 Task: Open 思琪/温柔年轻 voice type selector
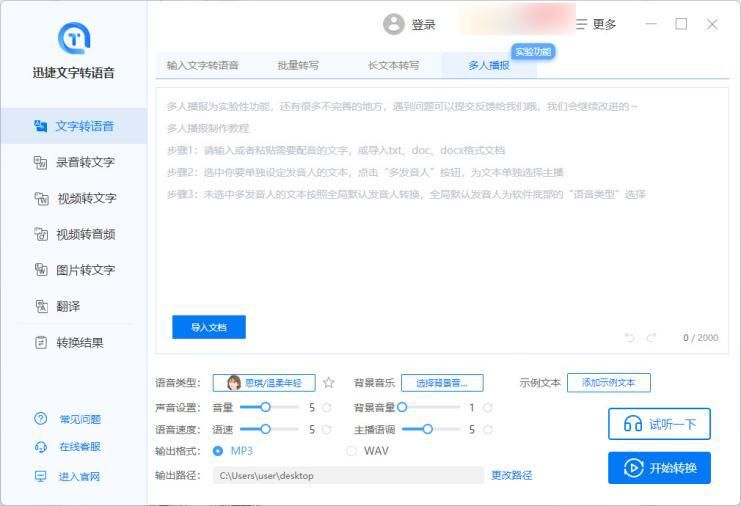click(264, 383)
